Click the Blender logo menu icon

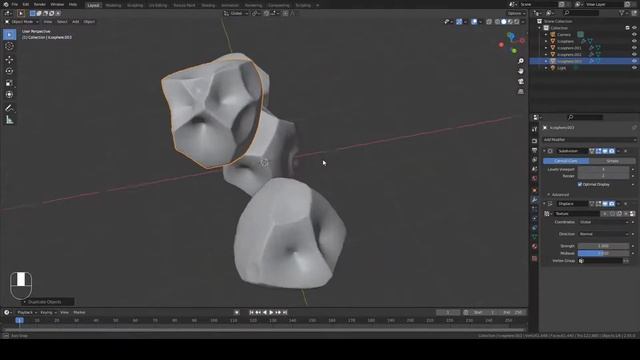coord(6,4)
